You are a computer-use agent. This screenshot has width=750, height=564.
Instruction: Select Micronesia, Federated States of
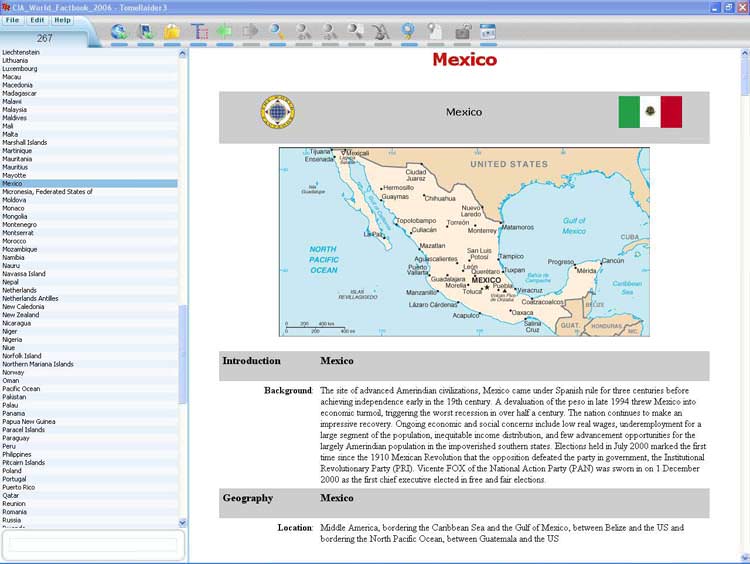(x=47, y=192)
